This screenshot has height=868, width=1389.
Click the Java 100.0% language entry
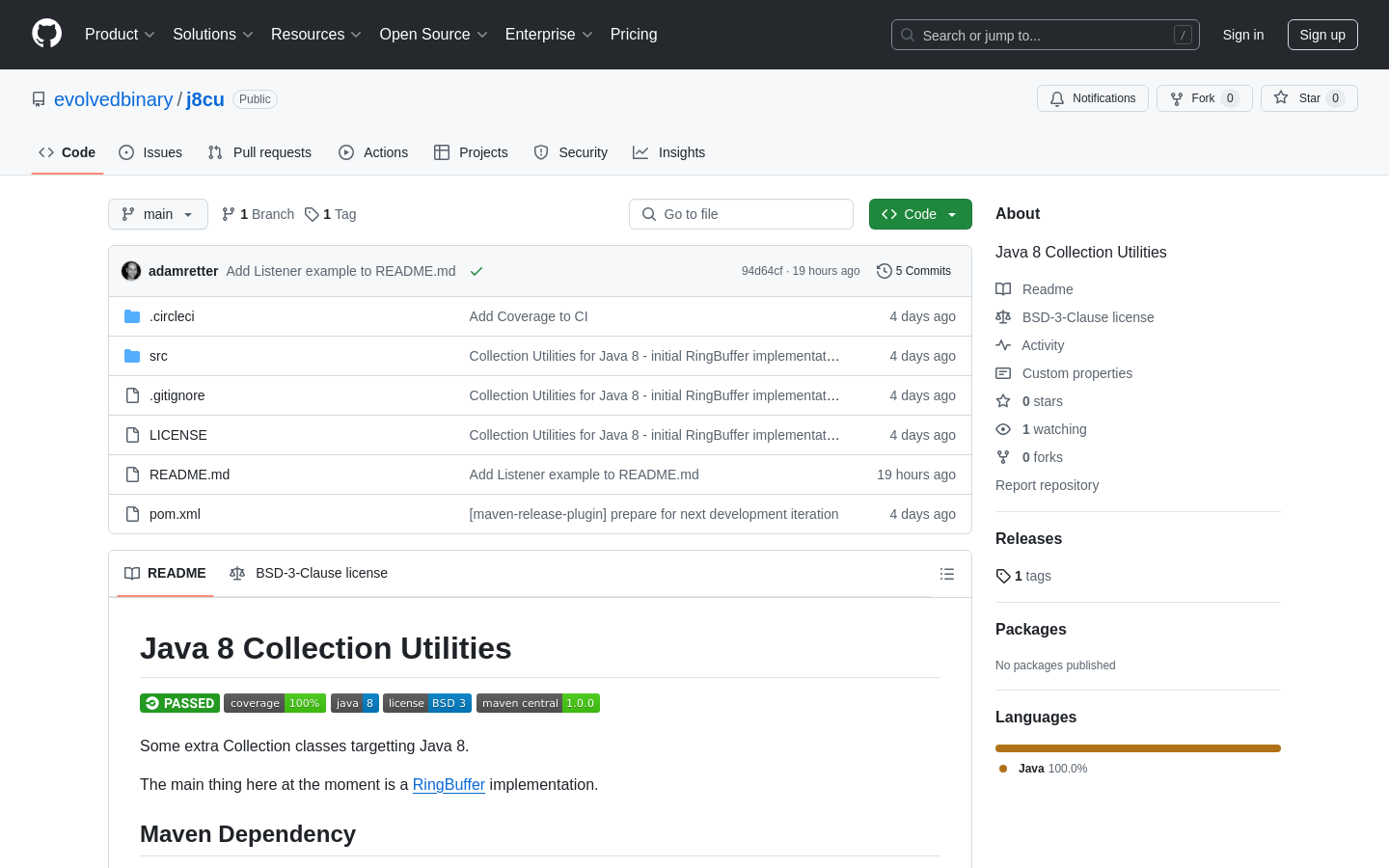click(x=1043, y=769)
